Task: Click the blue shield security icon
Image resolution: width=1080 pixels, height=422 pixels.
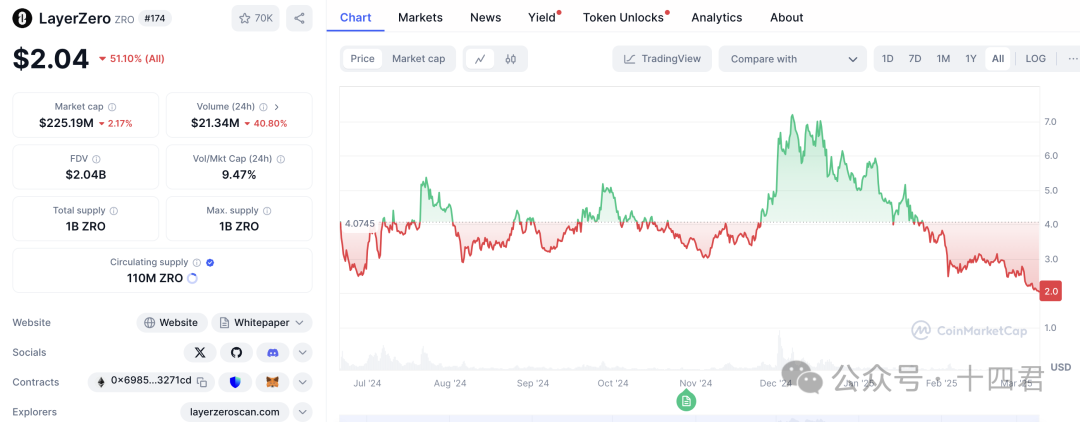Action: tap(235, 382)
